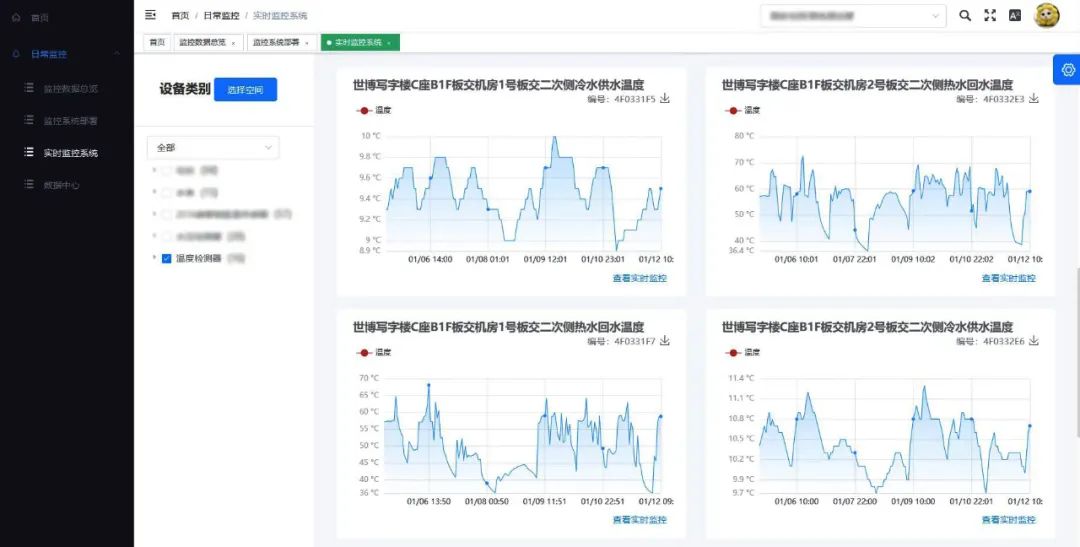Click the home icon in sidebar
Viewport: 1080px width, 547px height.
pyautogui.click(x=17, y=17)
